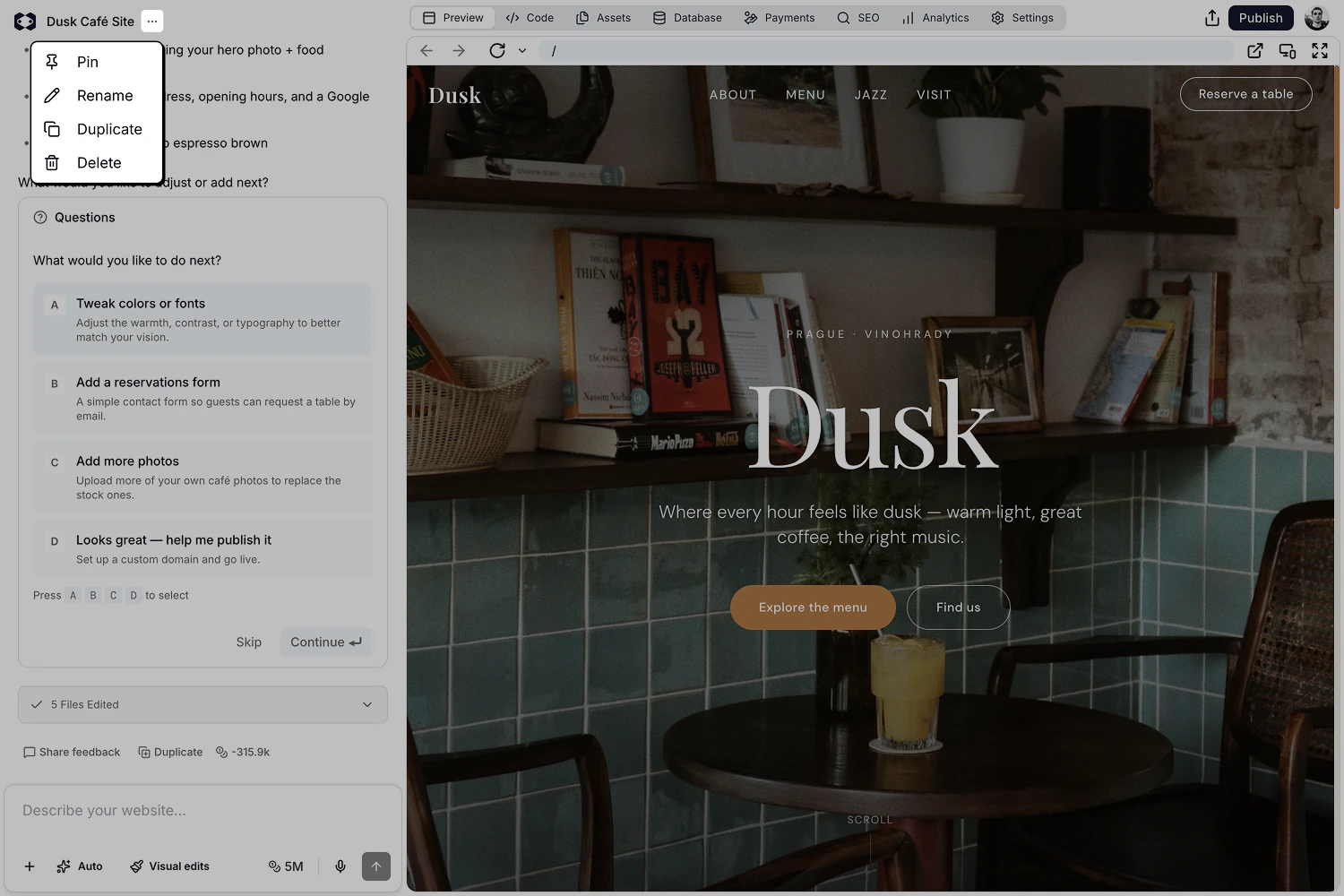The image size is (1344, 896).
Task: Select option A: Tweak colors or fonts
Action: click(202, 320)
